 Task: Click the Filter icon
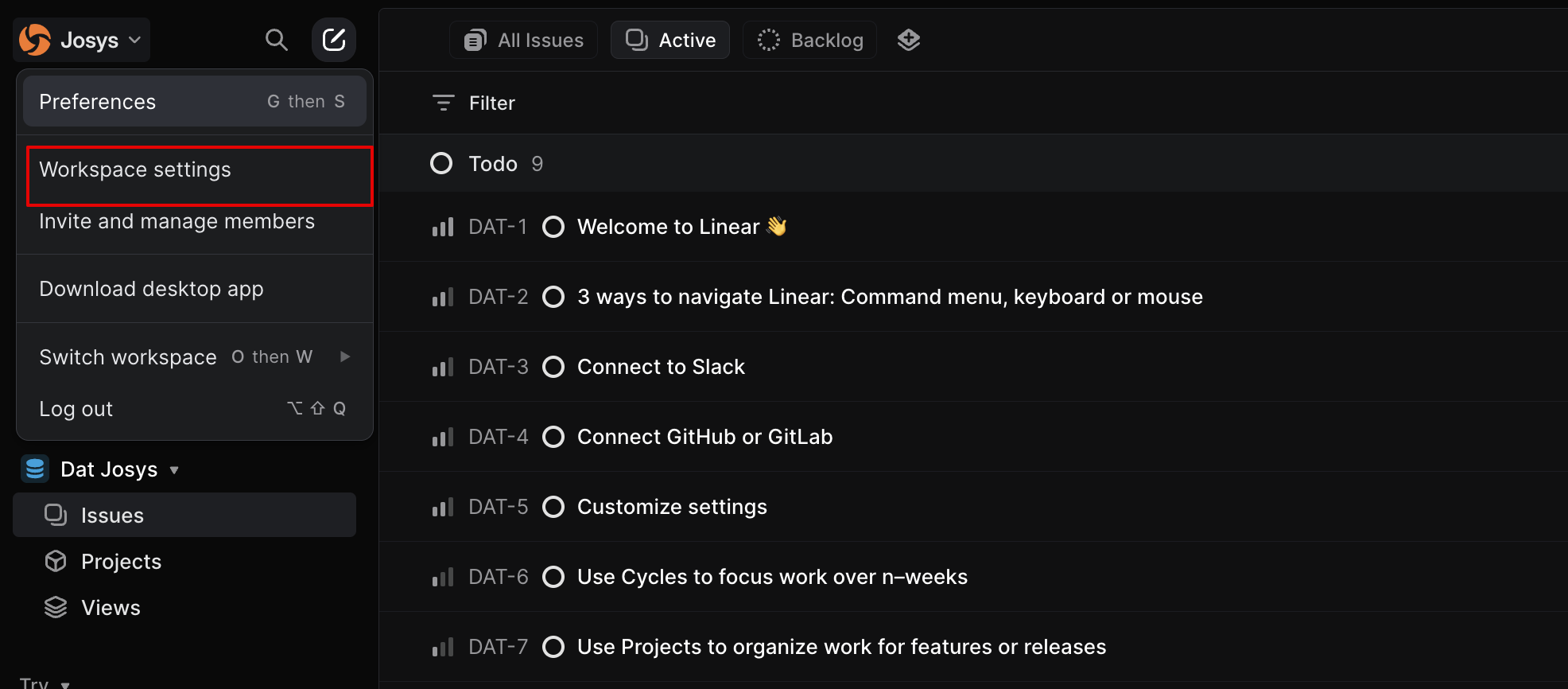pos(443,103)
